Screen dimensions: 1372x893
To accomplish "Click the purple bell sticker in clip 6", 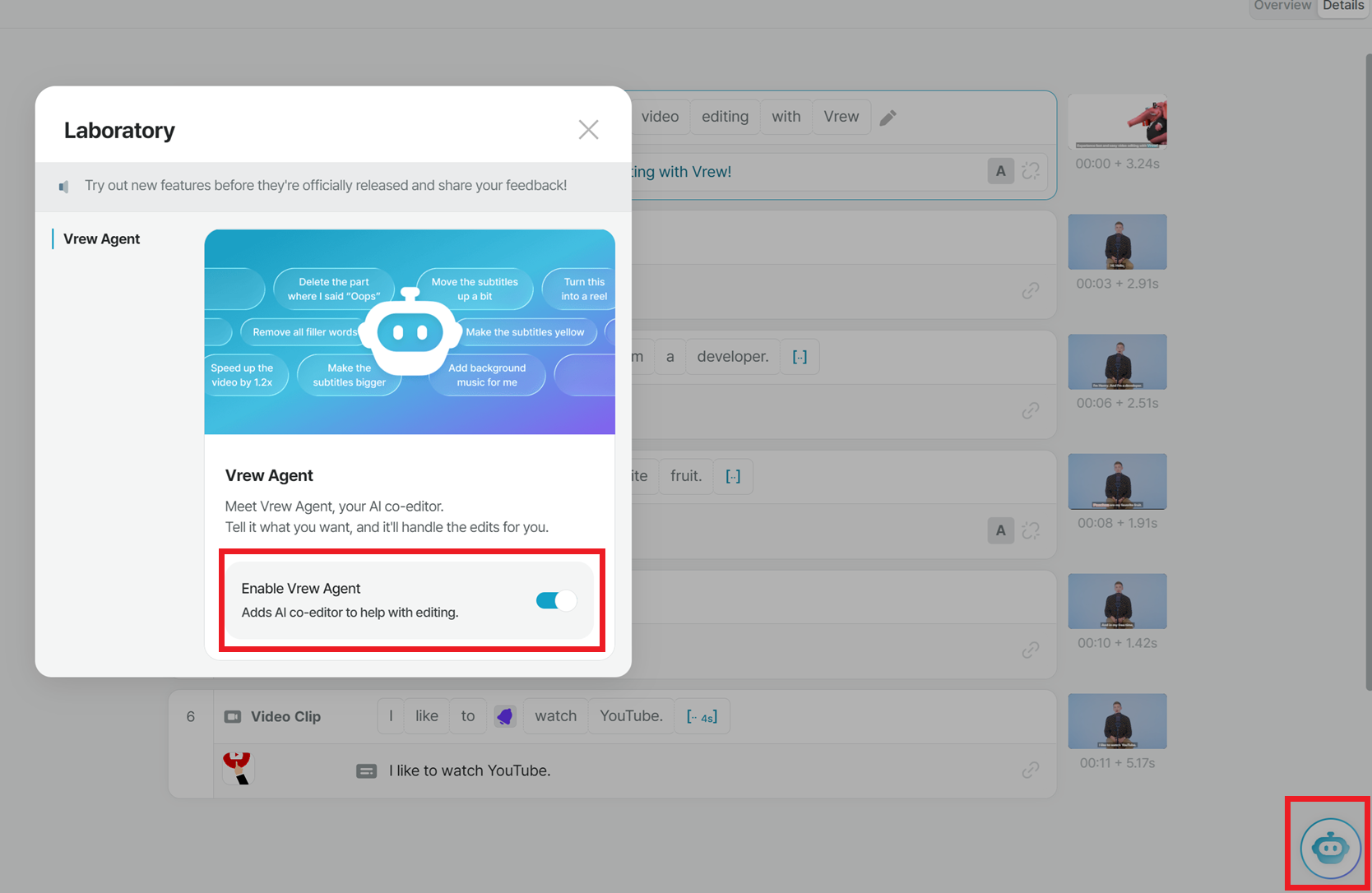I will coord(505,716).
